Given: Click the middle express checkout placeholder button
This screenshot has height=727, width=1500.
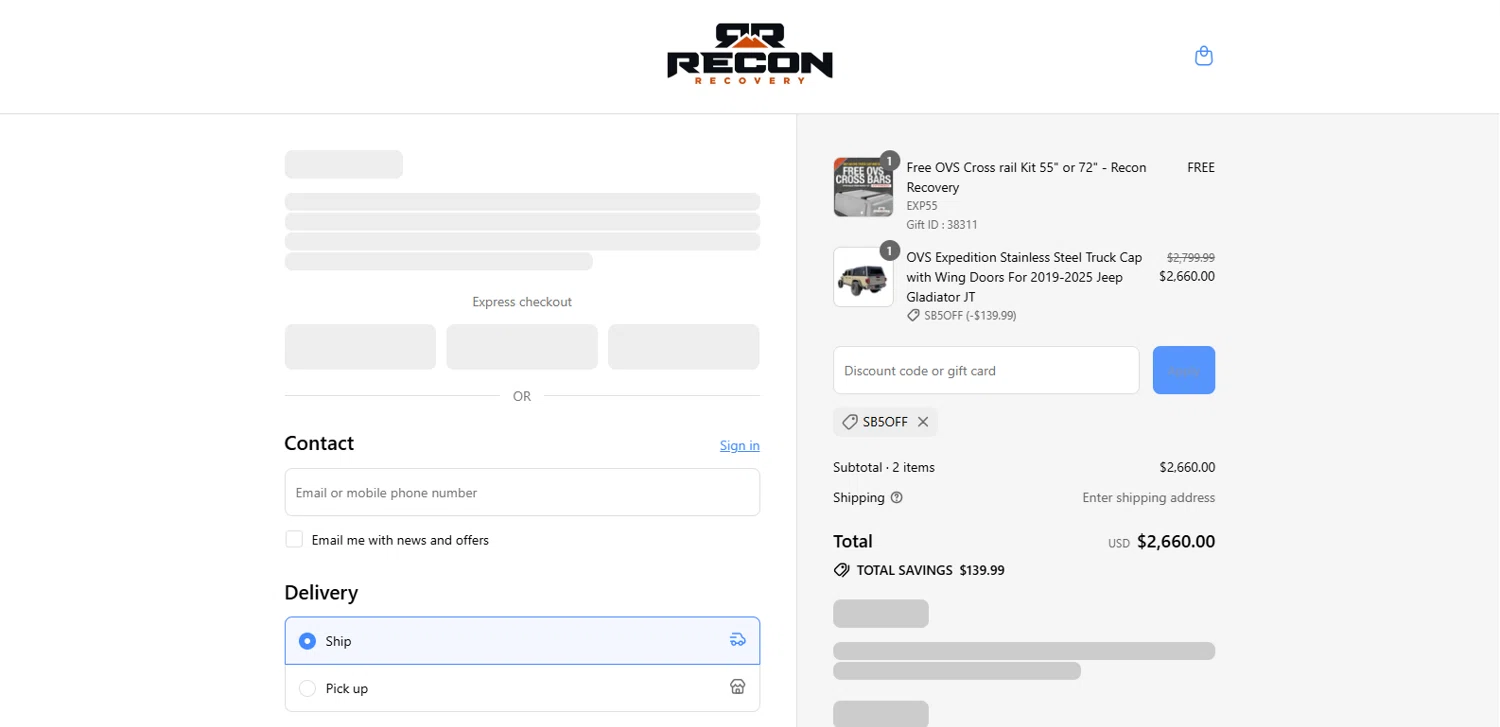Looking at the screenshot, I should [522, 347].
